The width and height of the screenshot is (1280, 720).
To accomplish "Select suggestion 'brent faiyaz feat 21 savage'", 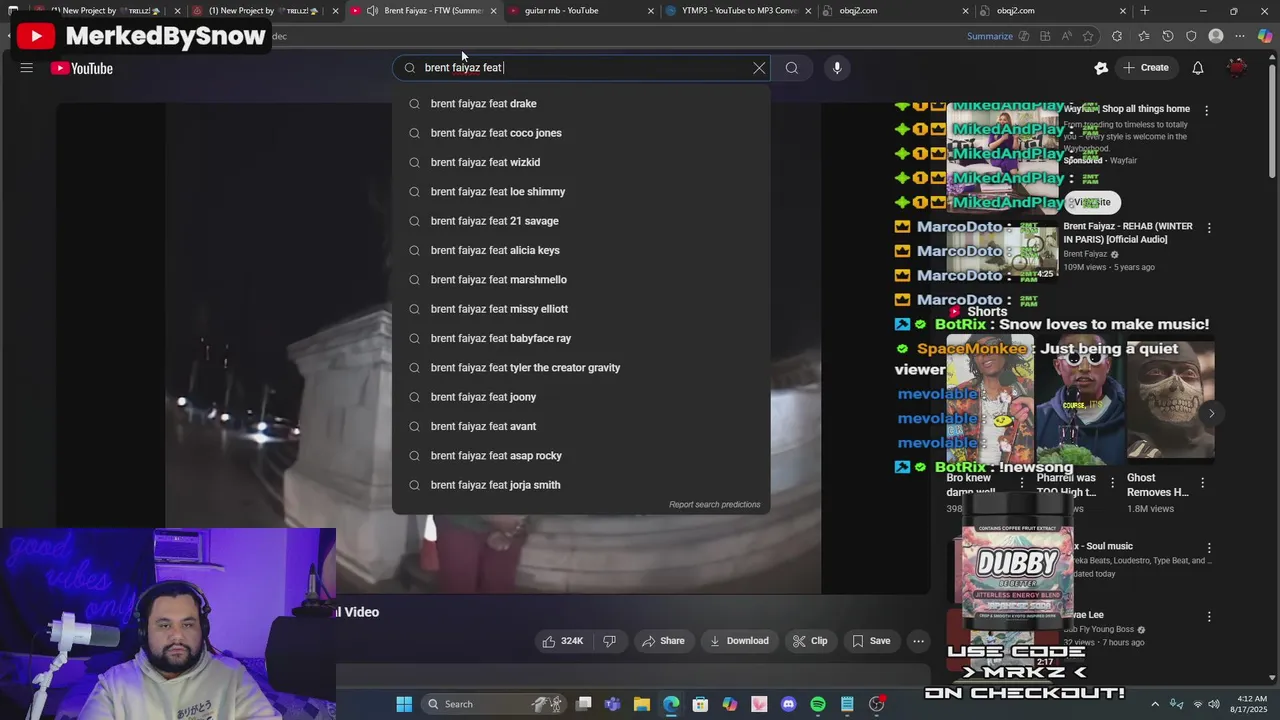I will (x=581, y=221).
